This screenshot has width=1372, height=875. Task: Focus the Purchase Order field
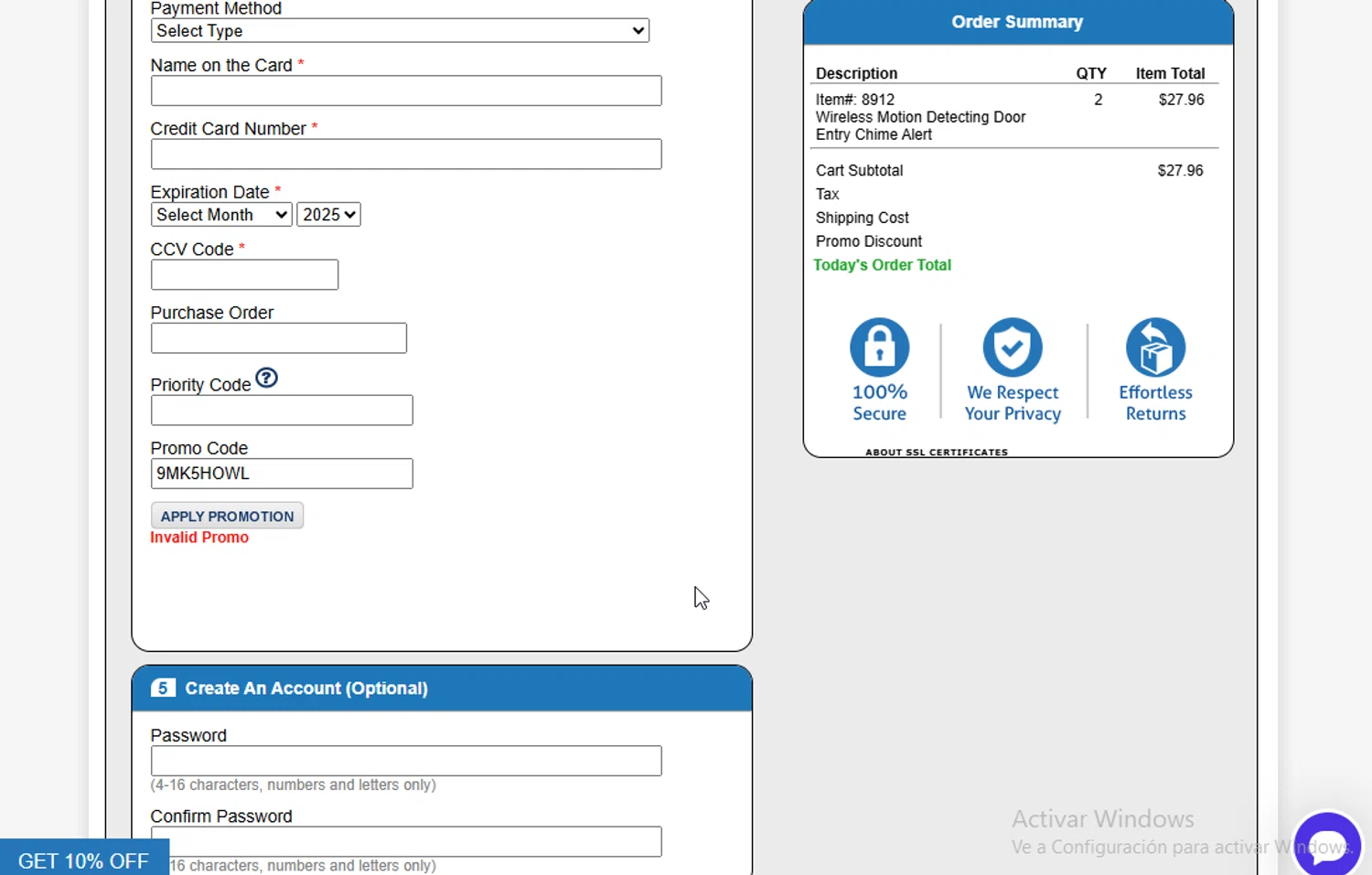tap(279, 338)
